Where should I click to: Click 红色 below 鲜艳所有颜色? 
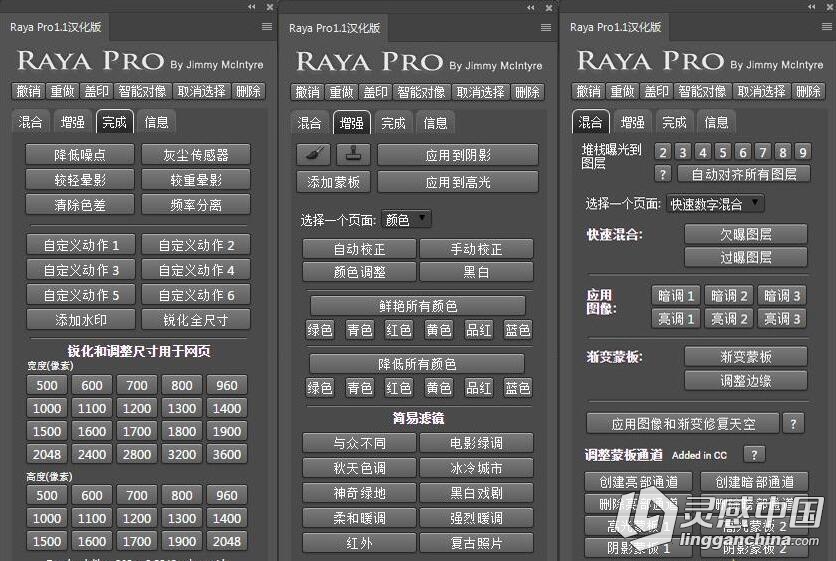coord(399,330)
